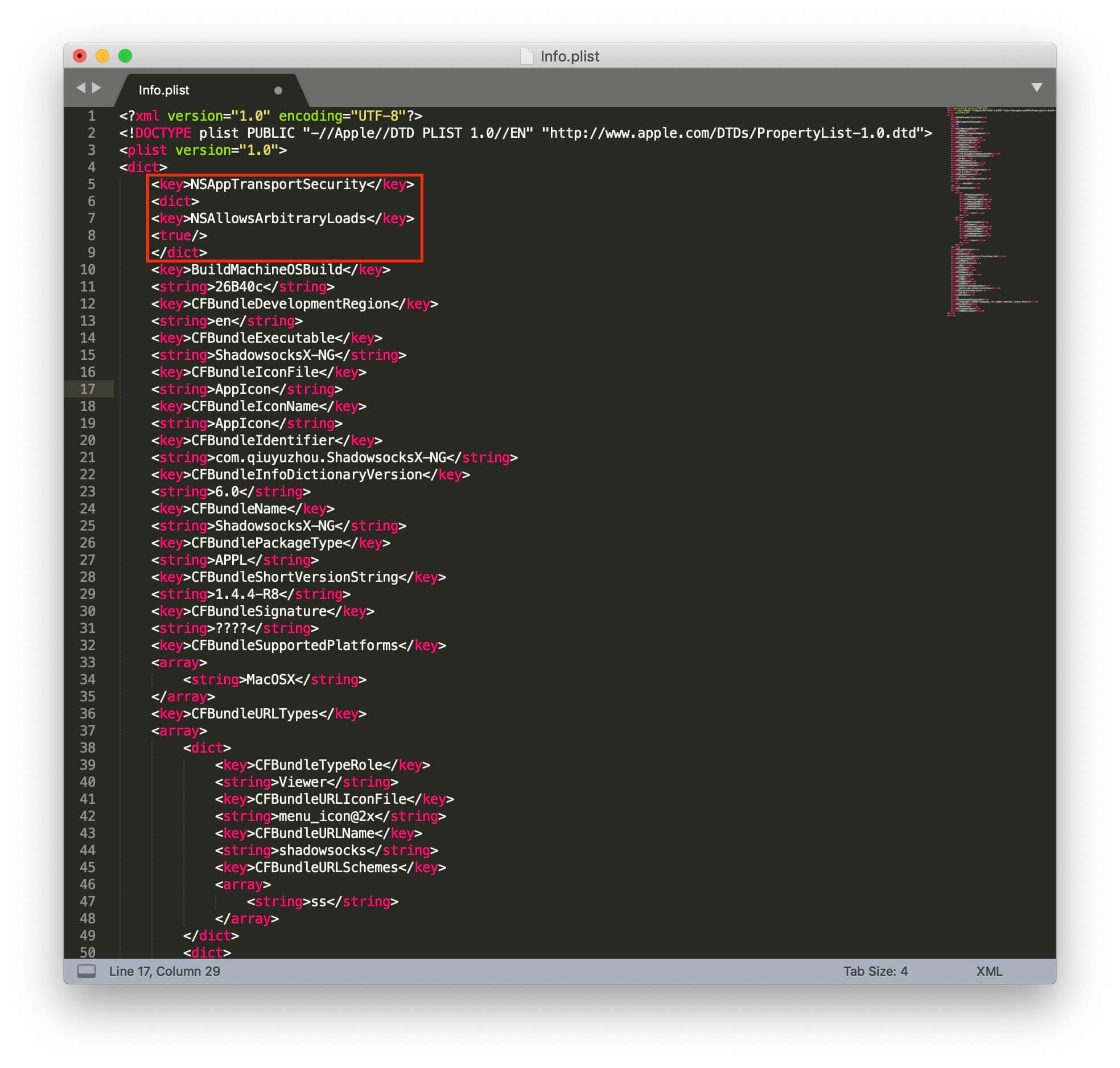This screenshot has height=1068, width=1120.
Task: Click the yellow minimize window button
Action: [x=102, y=56]
